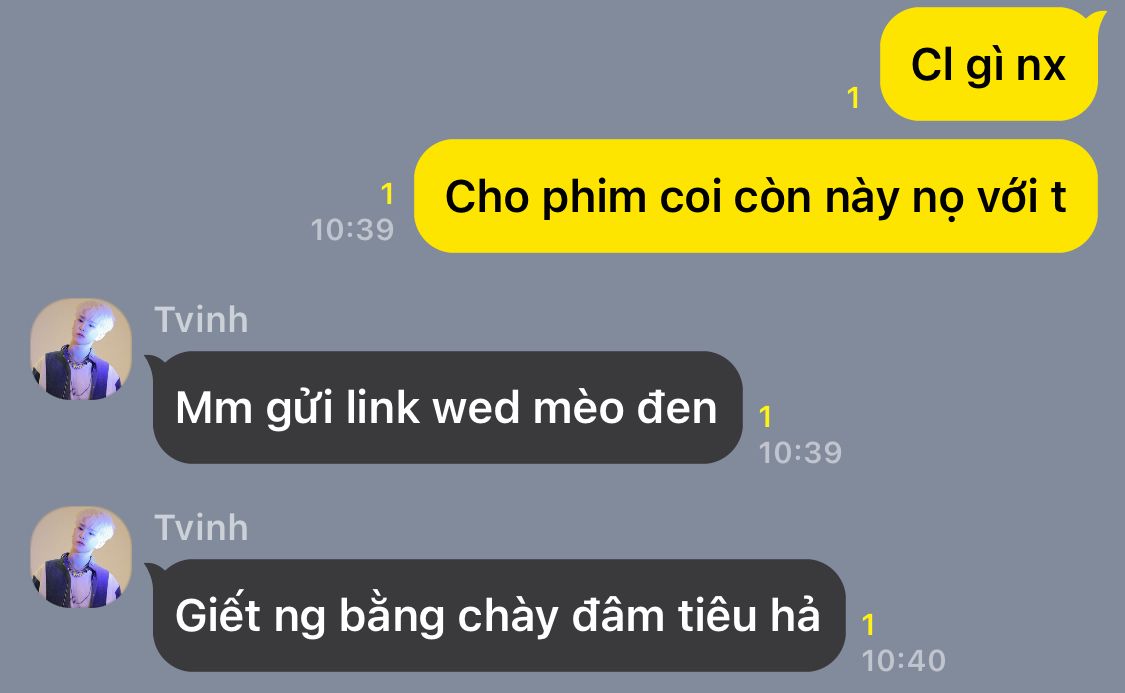
Task: Click the unread count 1 beside the Giết ng message
Action: (x=868, y=625)
